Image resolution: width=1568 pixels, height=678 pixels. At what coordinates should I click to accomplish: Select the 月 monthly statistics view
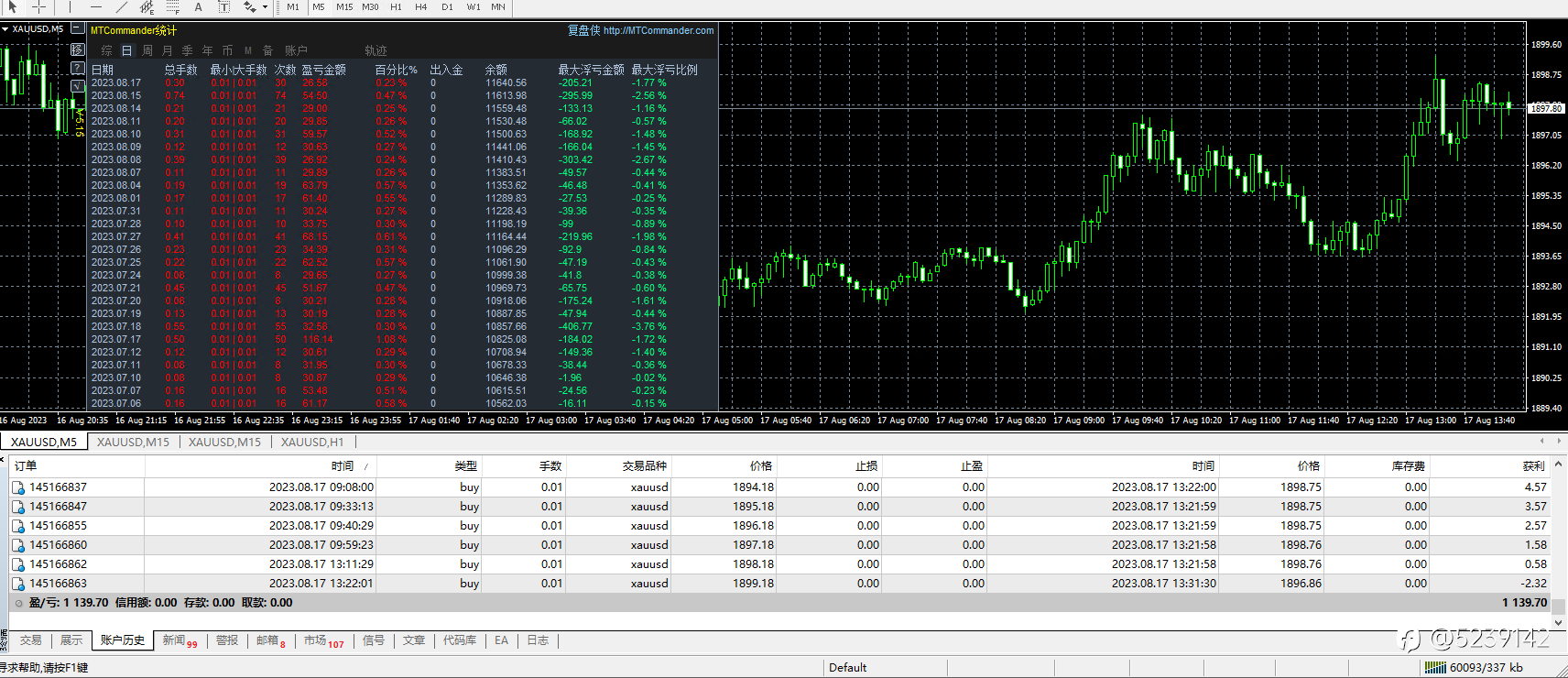pyautogui.click(x=168, y=50)
